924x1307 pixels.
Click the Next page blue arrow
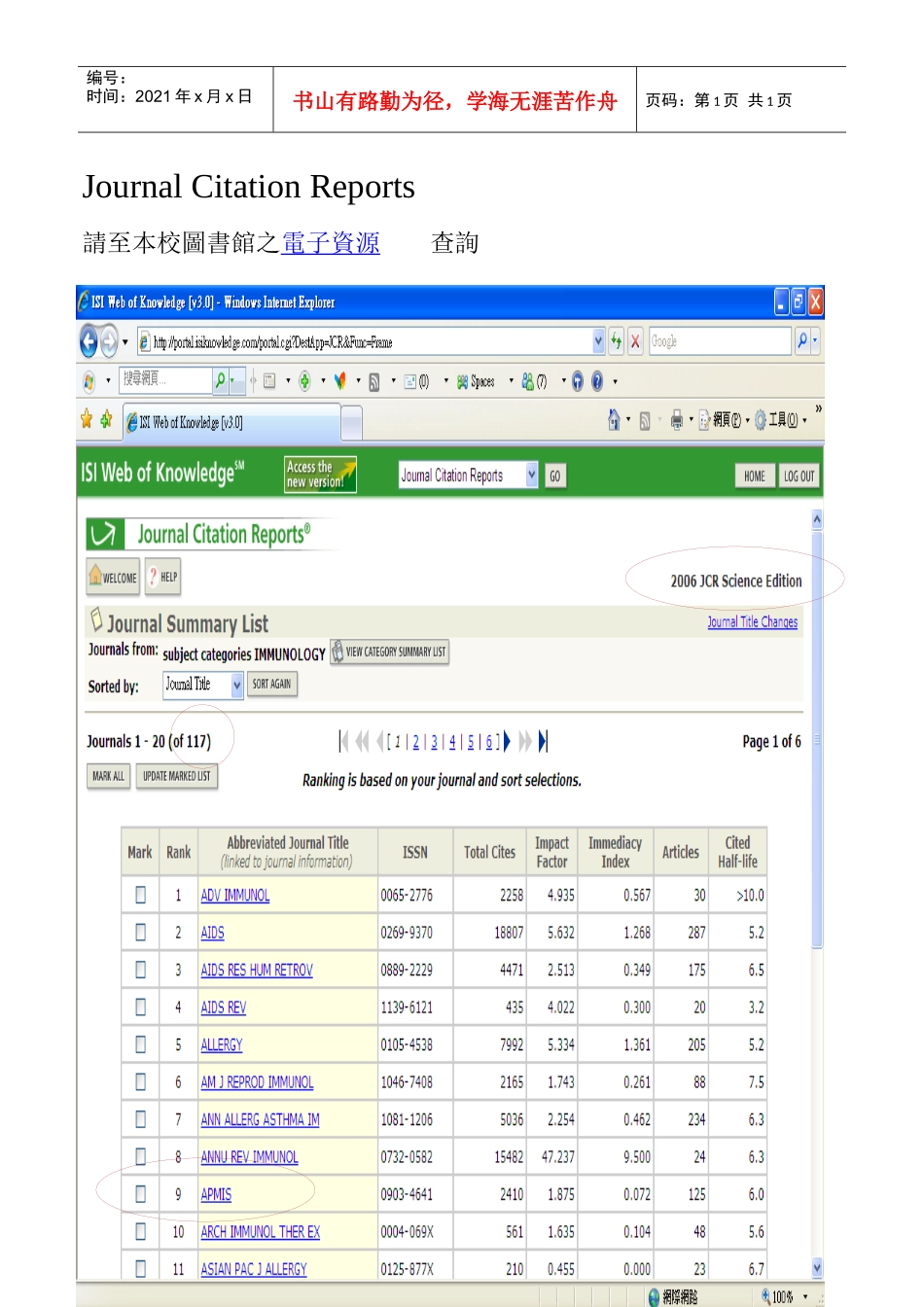(507, 741)
